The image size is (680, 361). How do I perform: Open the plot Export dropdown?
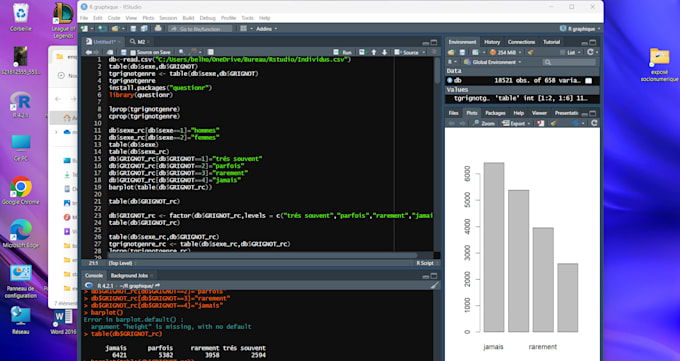click(516, 123)
